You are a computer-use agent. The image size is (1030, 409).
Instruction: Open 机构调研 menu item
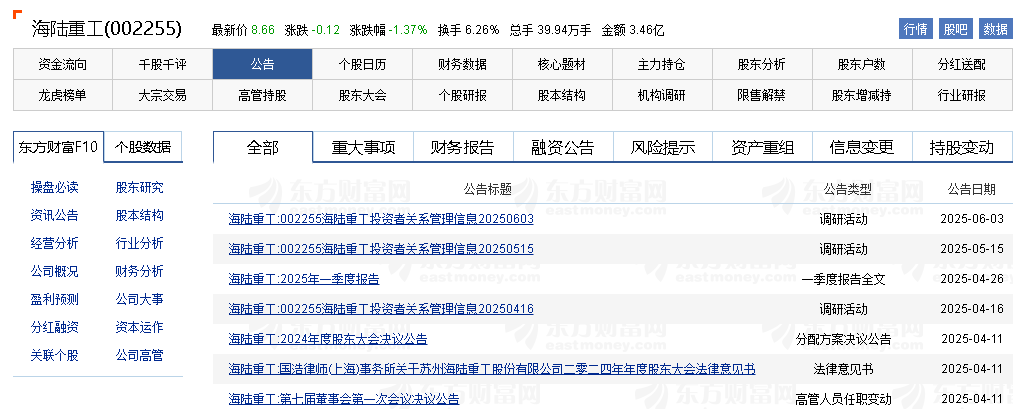661,95
